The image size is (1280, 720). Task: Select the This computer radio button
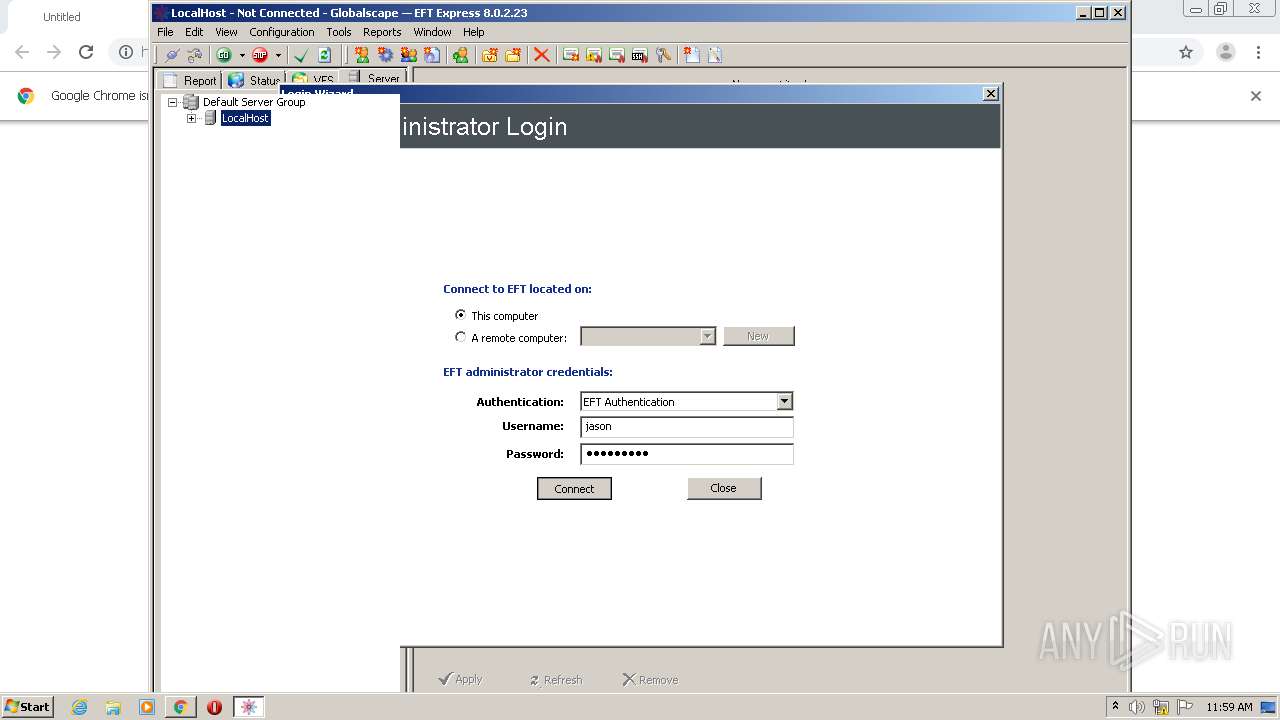[x=460, y=315]
